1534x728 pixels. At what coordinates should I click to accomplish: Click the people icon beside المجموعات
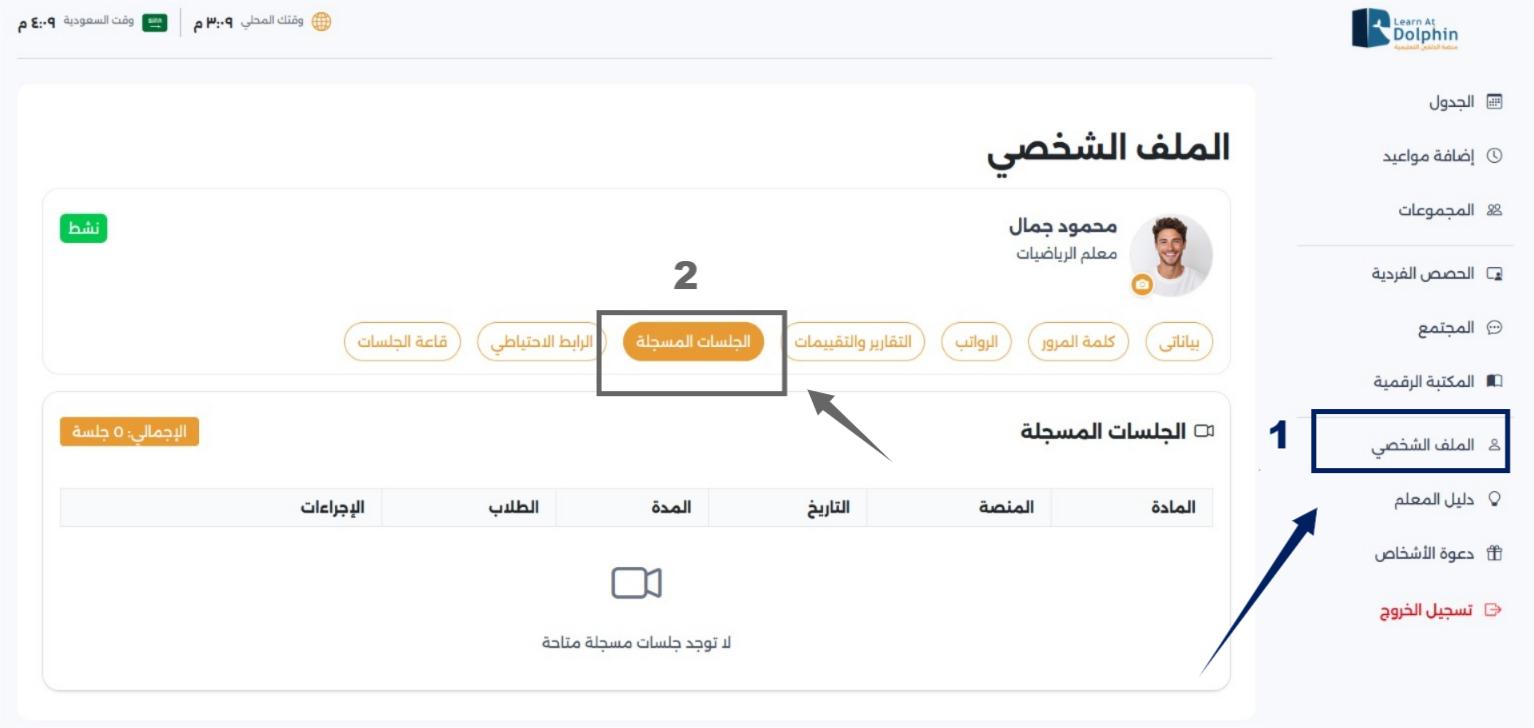(1495, 210)
